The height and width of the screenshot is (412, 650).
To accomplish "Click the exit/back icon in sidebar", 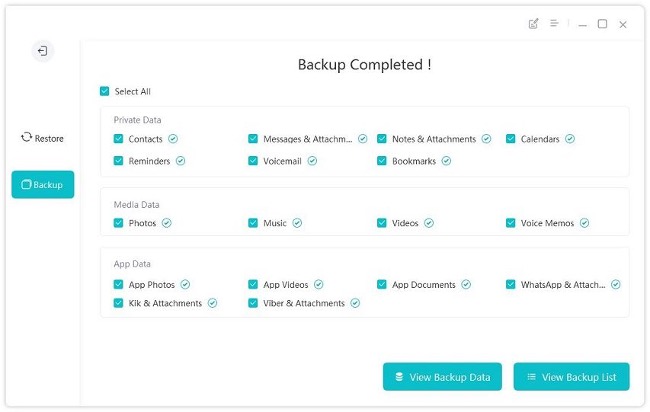I will [43, 51].
